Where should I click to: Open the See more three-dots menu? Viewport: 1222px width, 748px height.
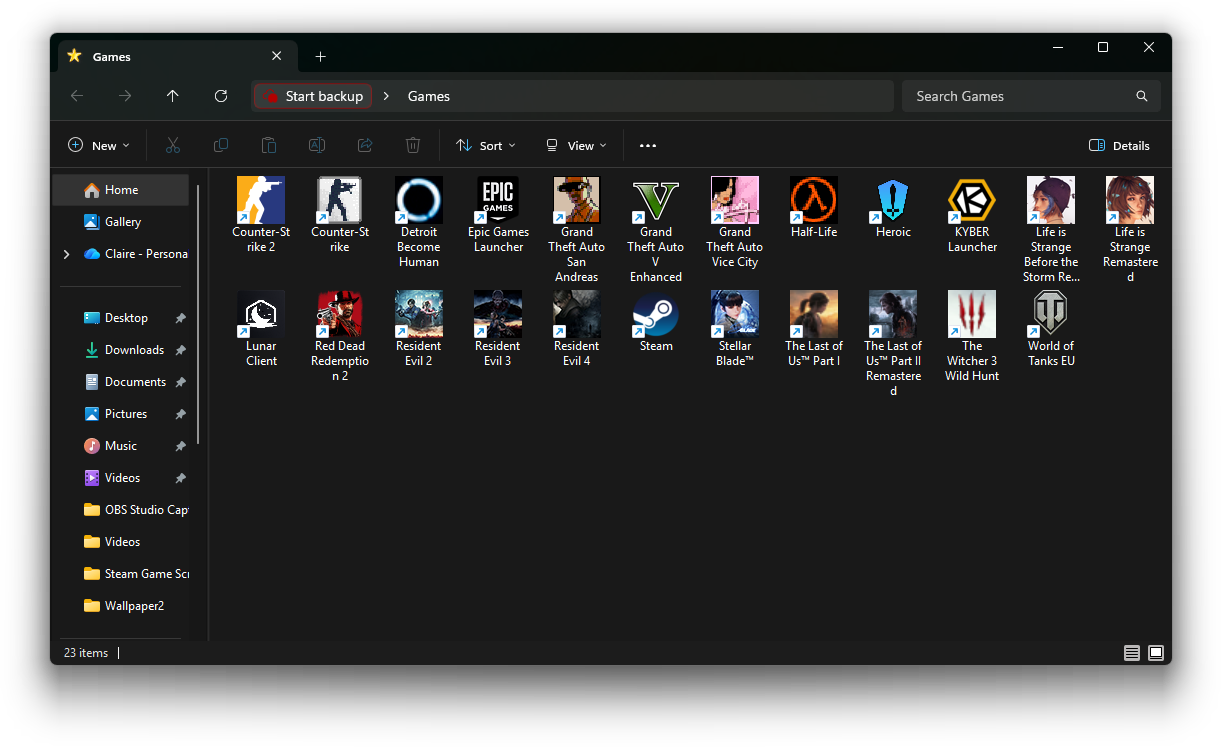[648, 145]
